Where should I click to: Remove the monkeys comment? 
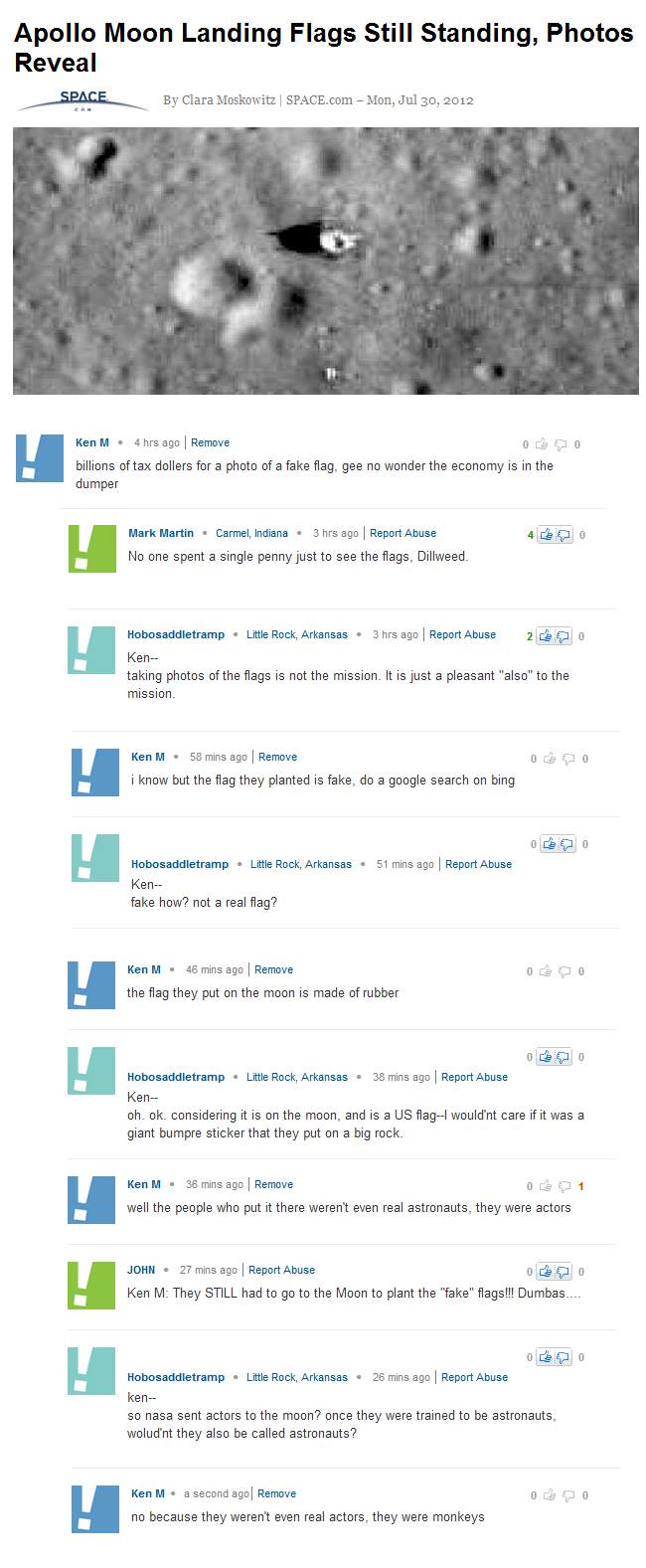(x=276, y=1492)
